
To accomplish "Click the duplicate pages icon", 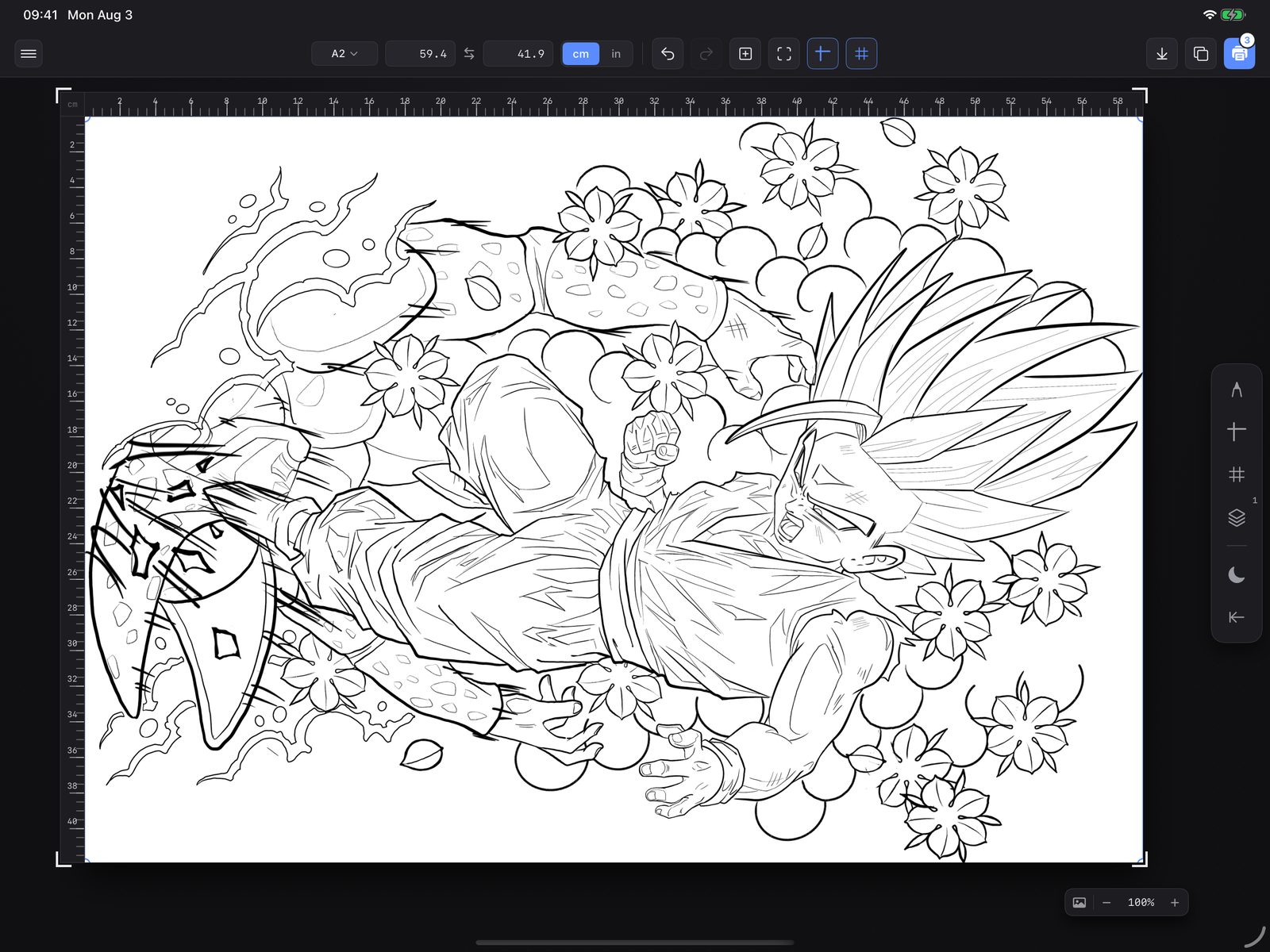I will [1201, 54].
